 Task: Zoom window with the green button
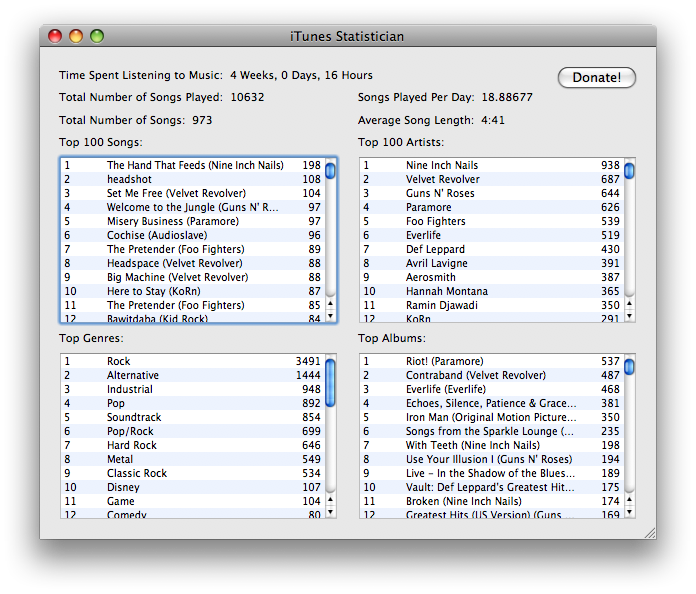pos(97,36)
